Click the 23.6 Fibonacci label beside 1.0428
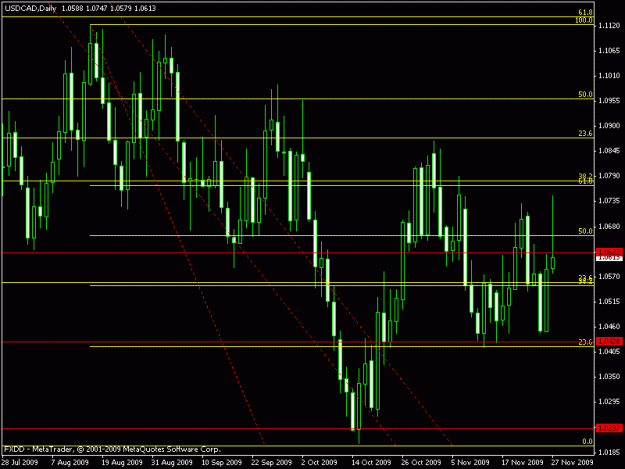 coord(586,342)
